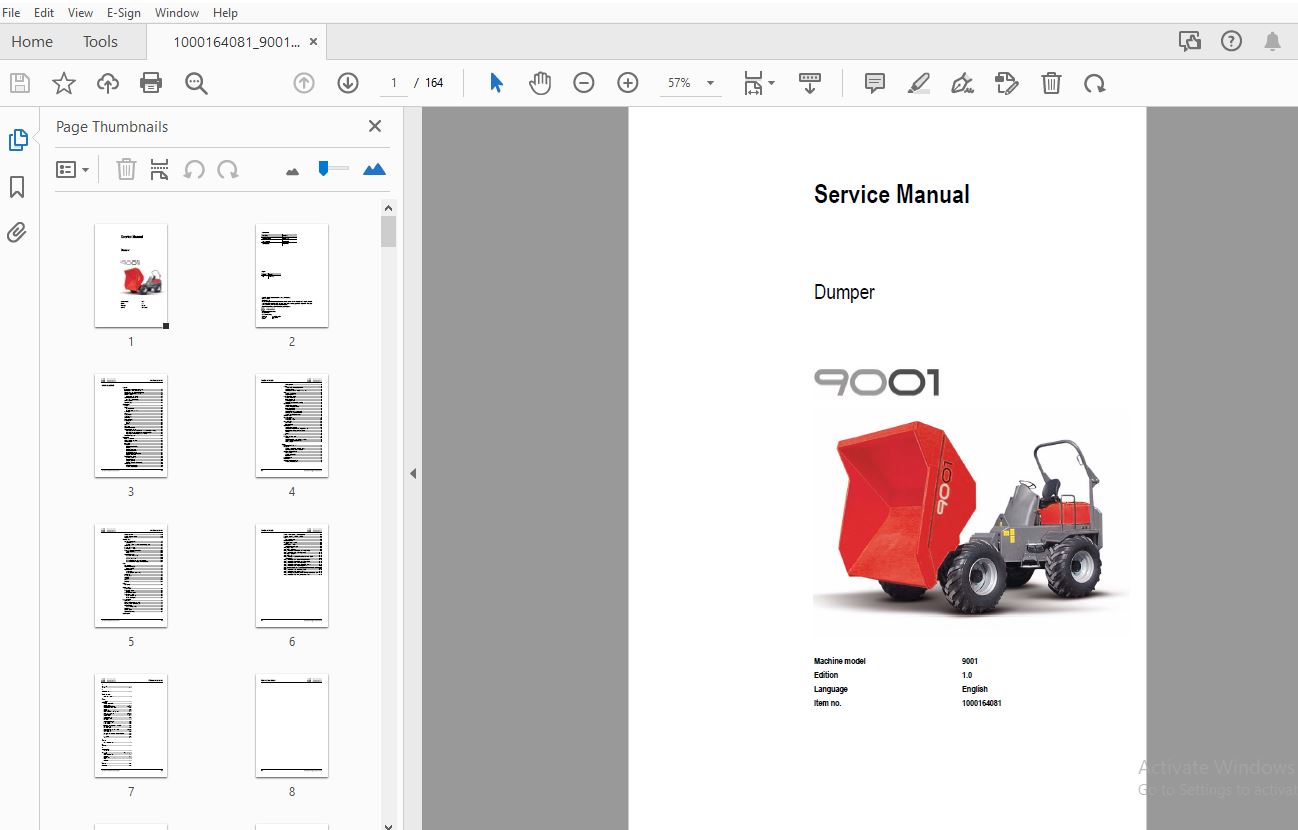This screenshot has width=1298, height=830.
Task: Select the highlight text tool
Action: 919,83
